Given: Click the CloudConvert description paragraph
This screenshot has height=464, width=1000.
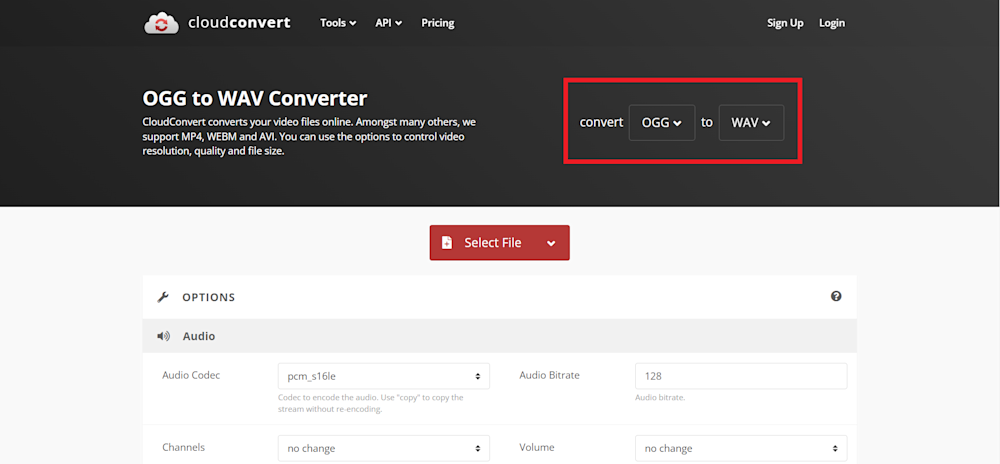Looking at the screenshot, I should pos(309,136).
